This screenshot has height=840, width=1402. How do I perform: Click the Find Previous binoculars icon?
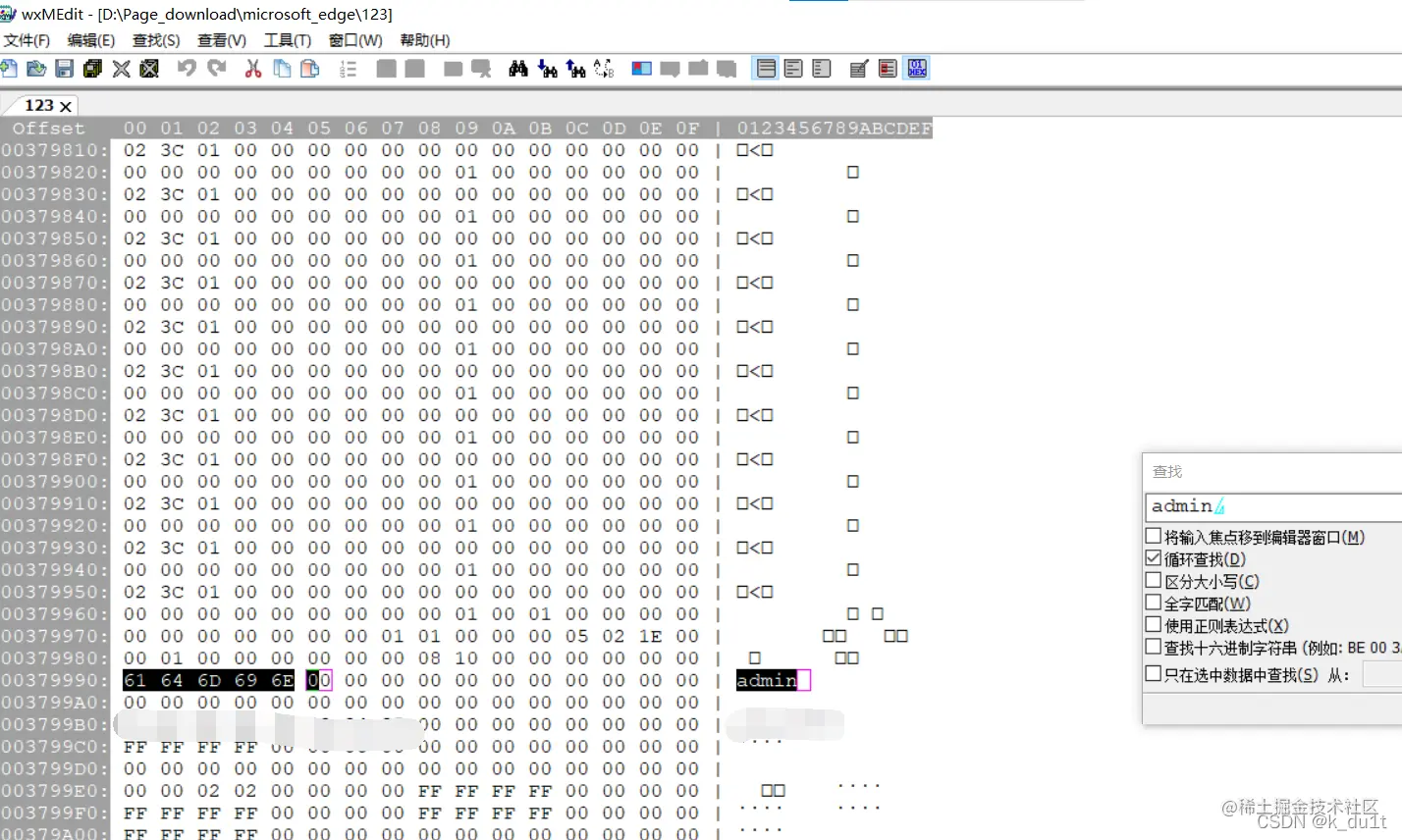pos(576,68)
